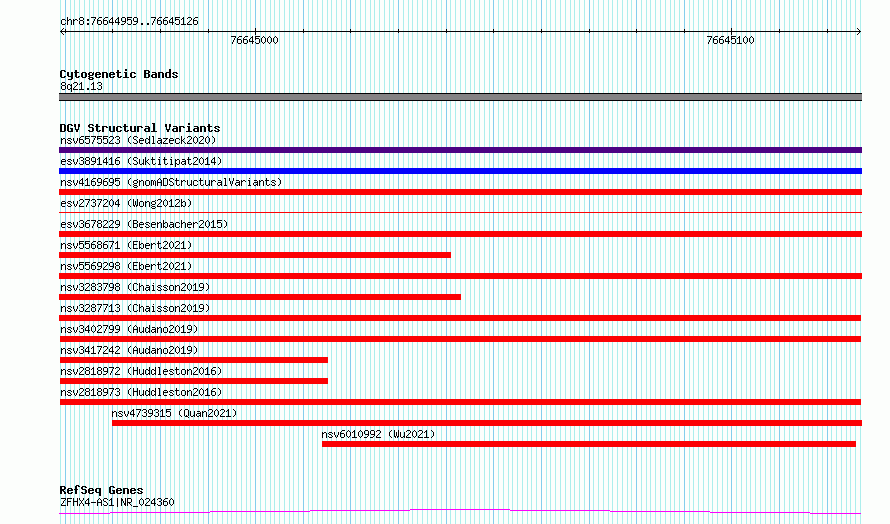
Task: Click the nsv6575523 (Sedlazeck2020) variant label
Action: (x=138, y=140)
